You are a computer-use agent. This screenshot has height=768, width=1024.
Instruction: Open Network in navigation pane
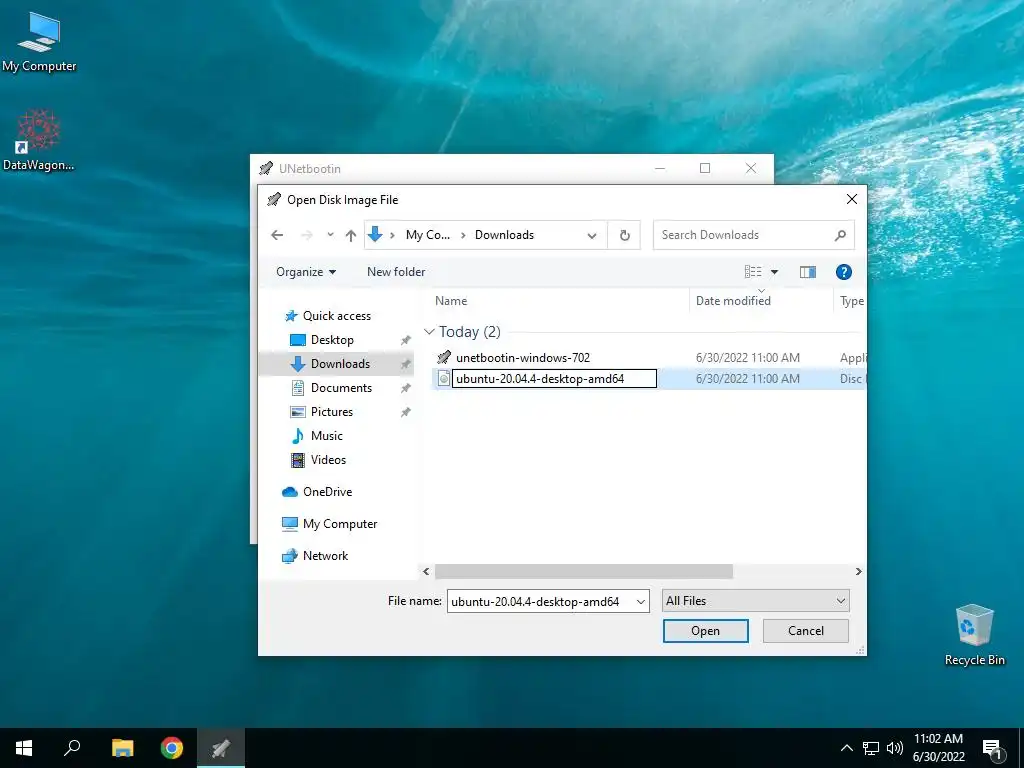[x=325, y=556]
